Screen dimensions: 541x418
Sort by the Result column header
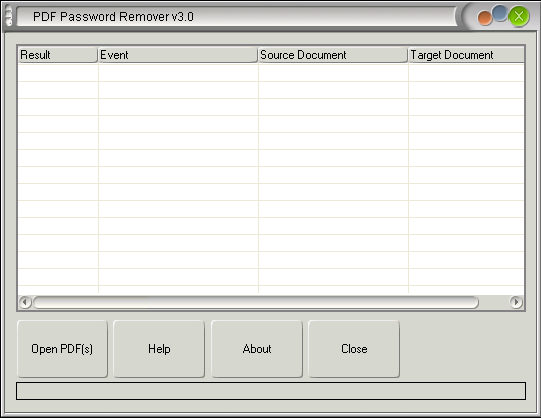coord(58,55)
